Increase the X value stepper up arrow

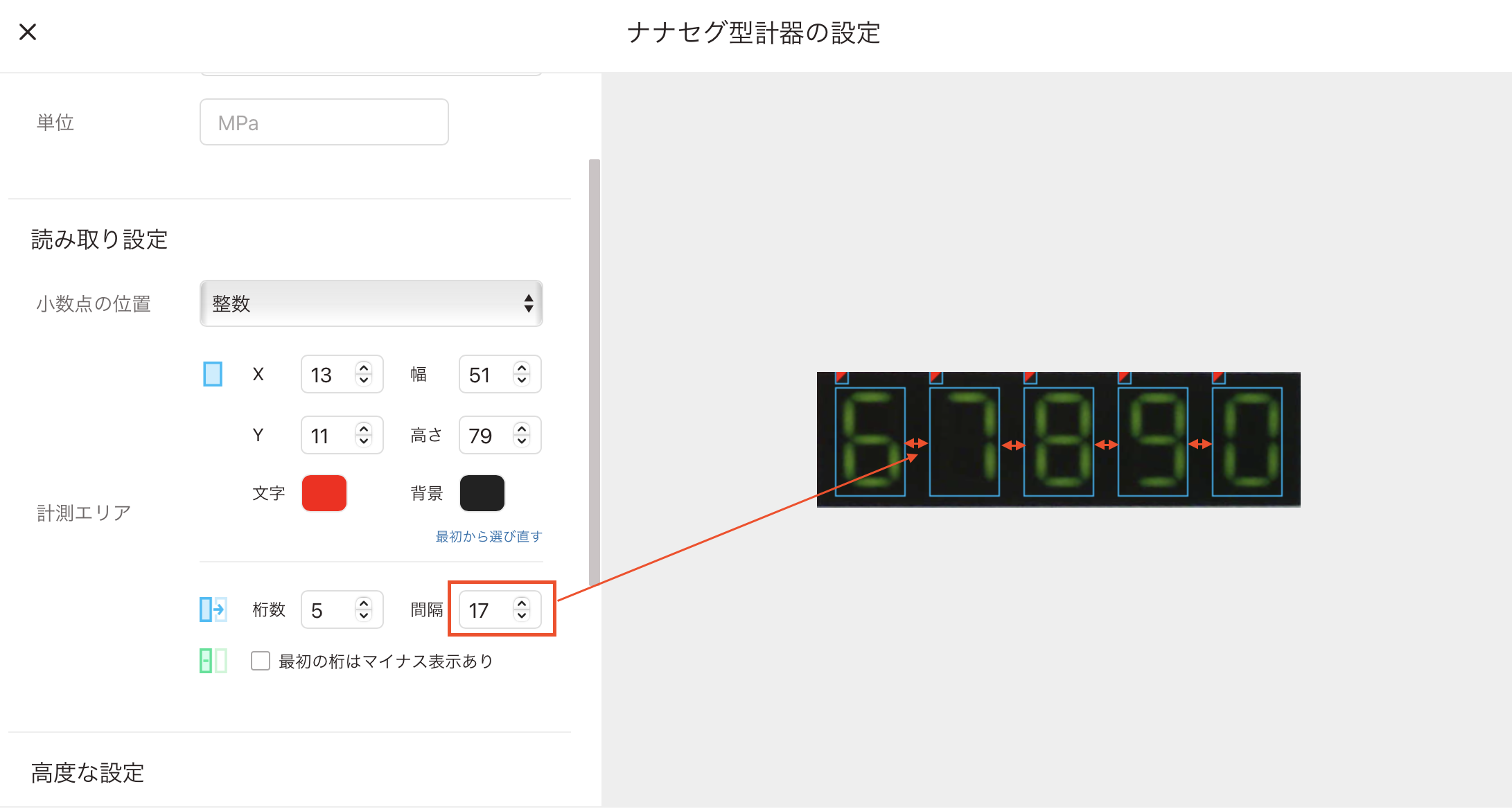[364, 367]
